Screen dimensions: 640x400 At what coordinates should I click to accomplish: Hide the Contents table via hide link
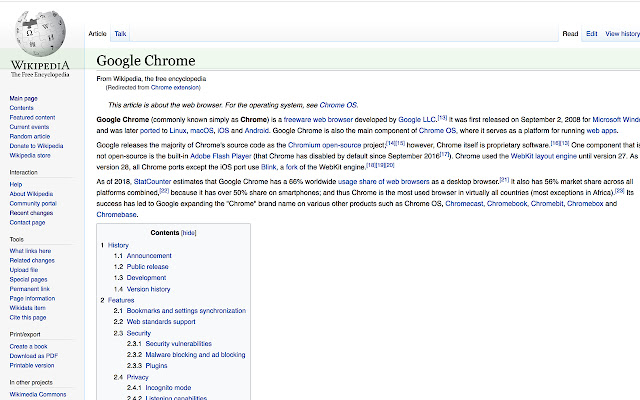click(189, 233)
